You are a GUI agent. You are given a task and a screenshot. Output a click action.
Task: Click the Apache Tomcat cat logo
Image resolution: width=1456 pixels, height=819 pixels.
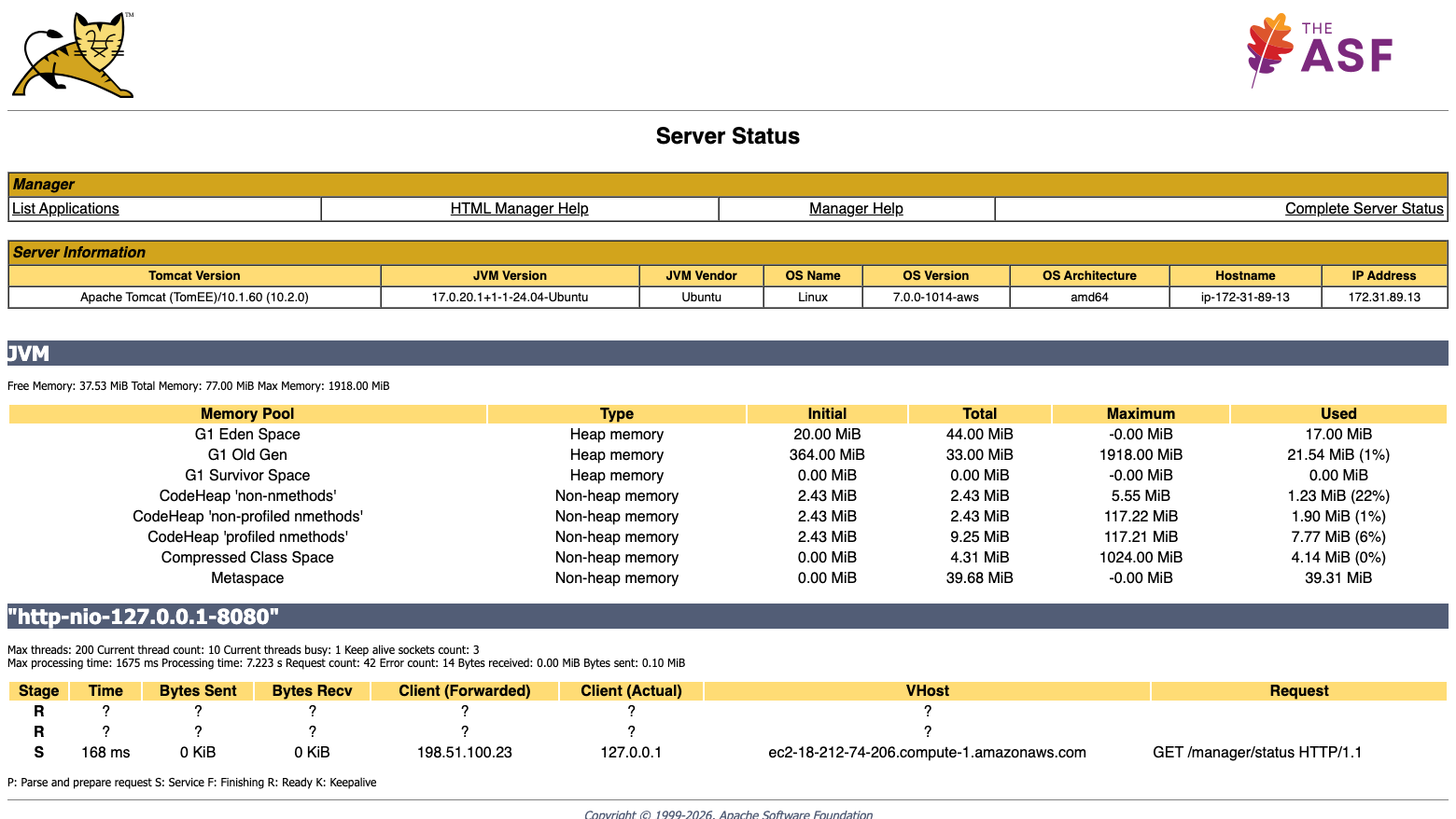(x=73, y=55)
